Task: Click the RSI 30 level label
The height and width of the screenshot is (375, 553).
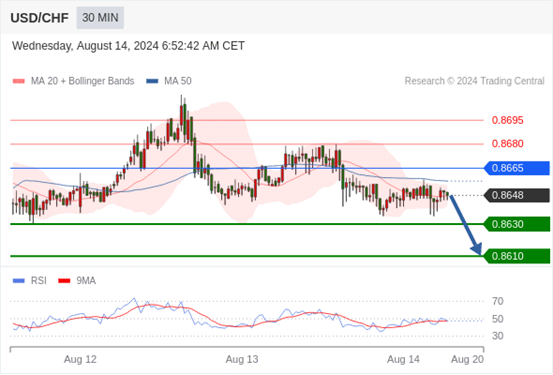Action: point(498,336)
